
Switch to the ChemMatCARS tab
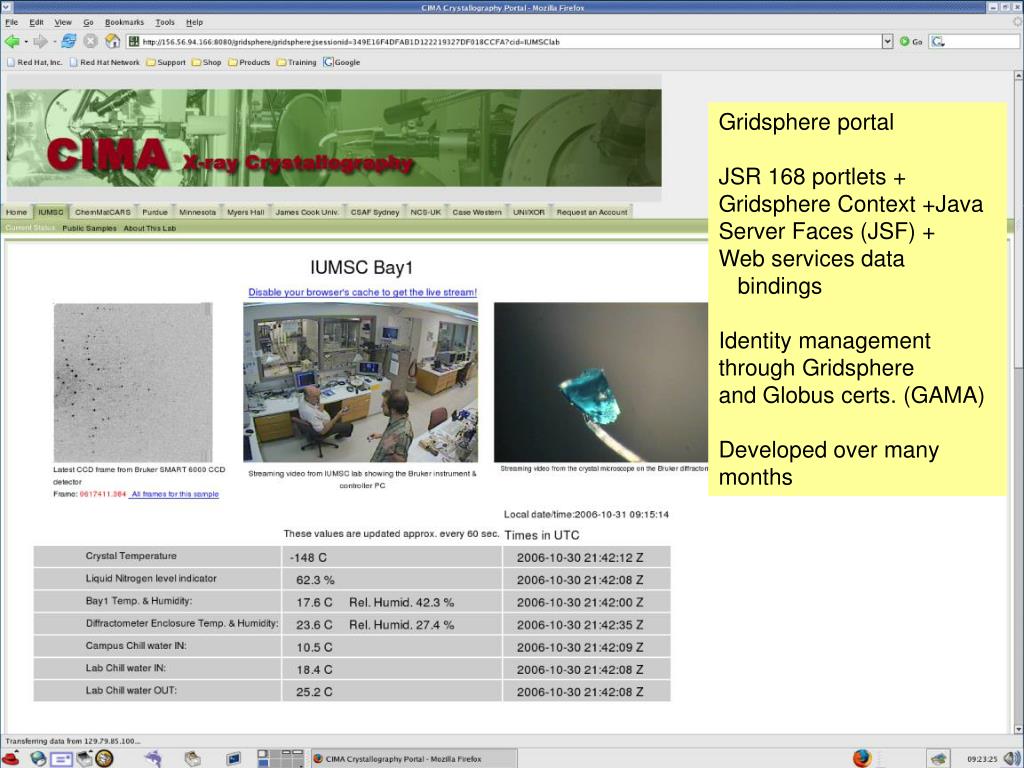pyautogui.click(x=103, y=212)
